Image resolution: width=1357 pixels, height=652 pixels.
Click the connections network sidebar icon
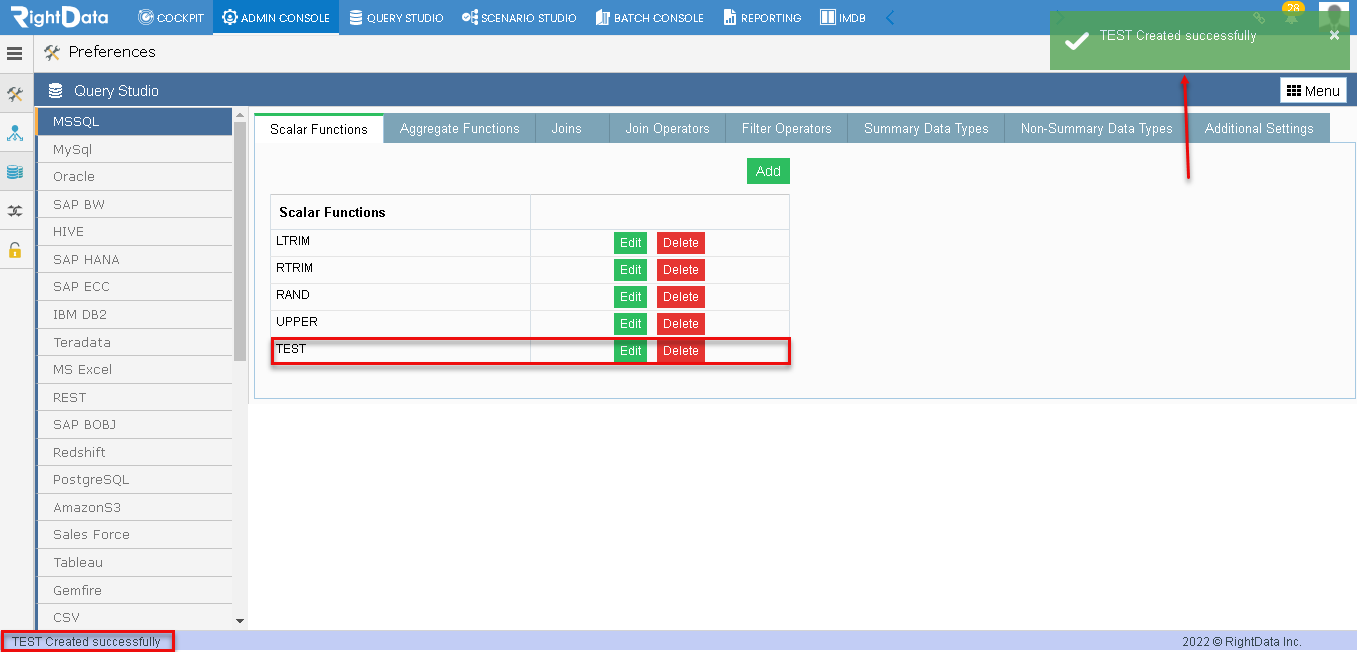pos(15,133)
